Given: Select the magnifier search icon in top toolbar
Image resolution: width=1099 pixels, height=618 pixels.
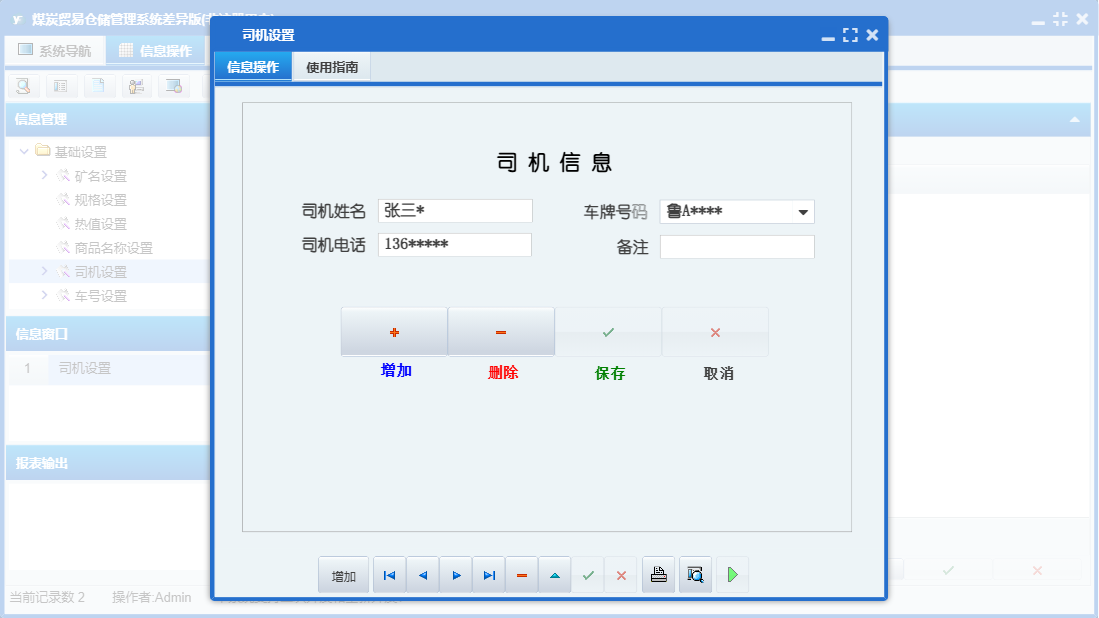Looking at the screenshot, I should coord(22,86).
